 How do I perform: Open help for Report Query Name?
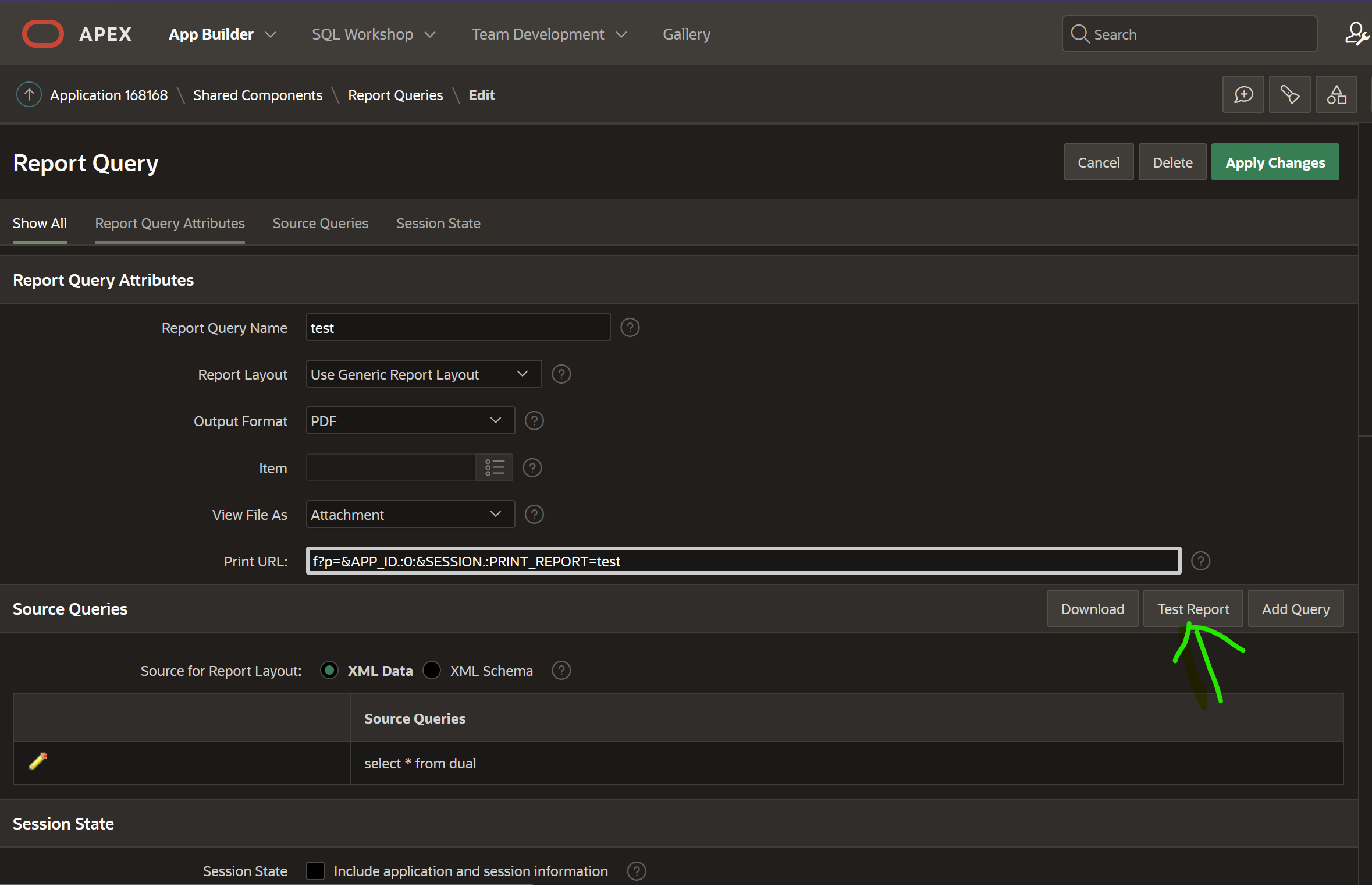[x=630, y=327]
